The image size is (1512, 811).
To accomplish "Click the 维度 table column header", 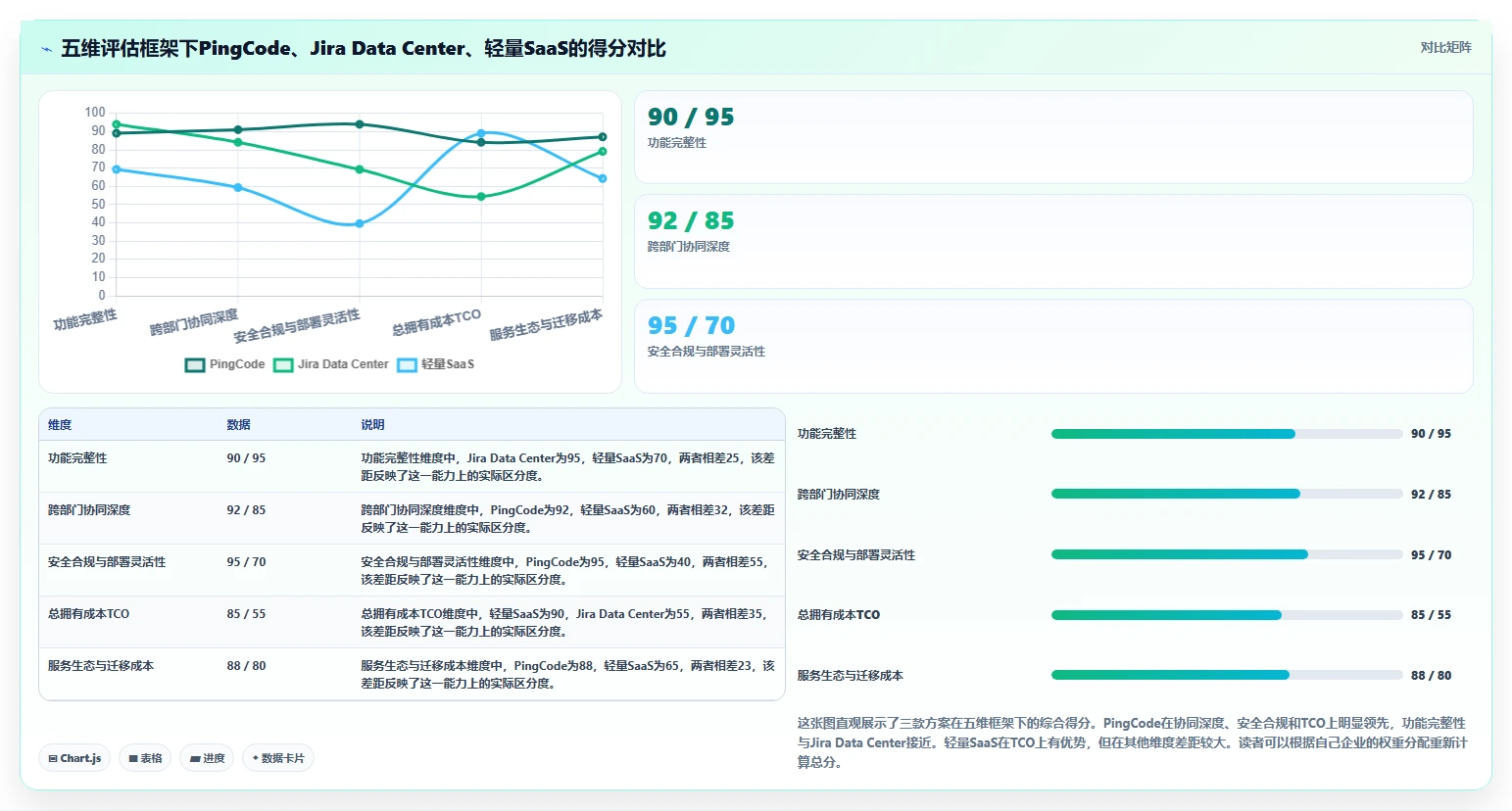I will pyautogui.click(x=60, y=425).
